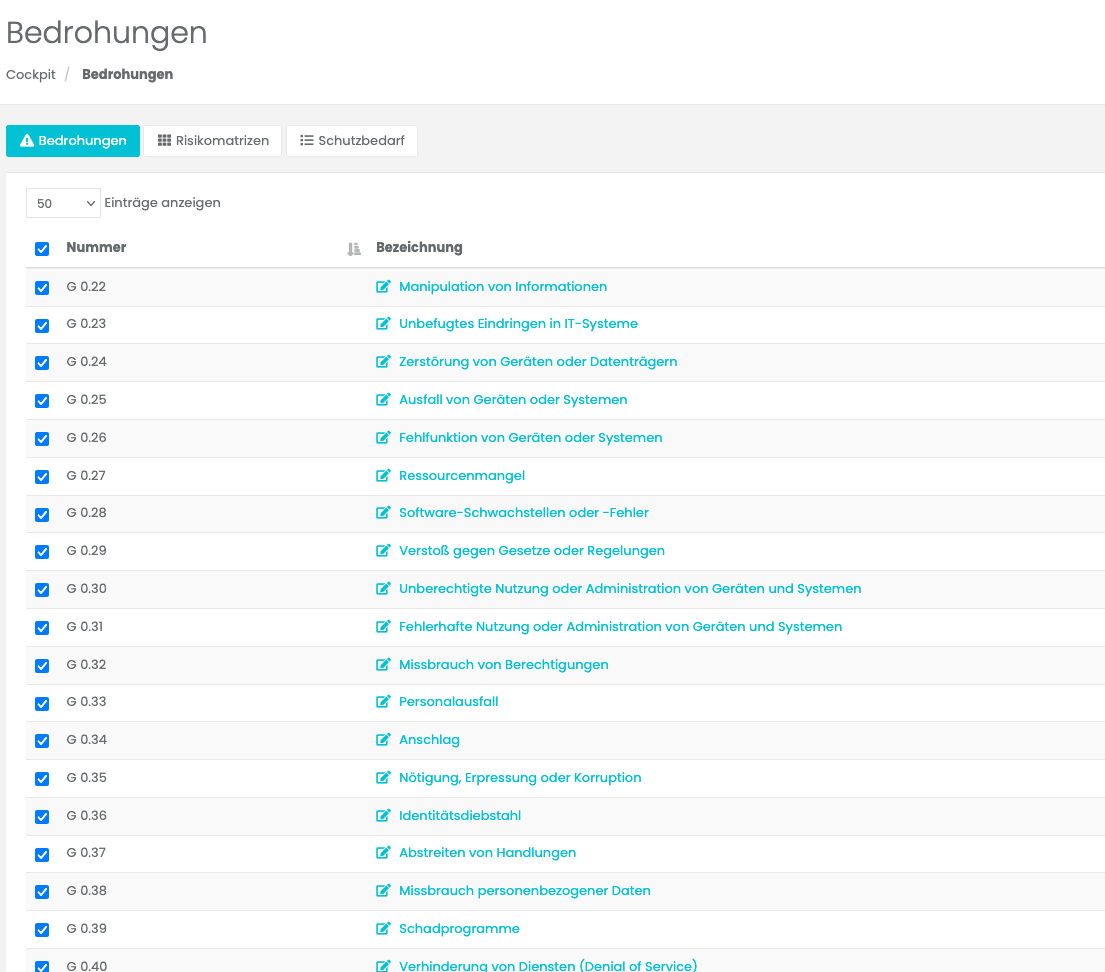Click the G 0.31 number cell

(85, 627)
